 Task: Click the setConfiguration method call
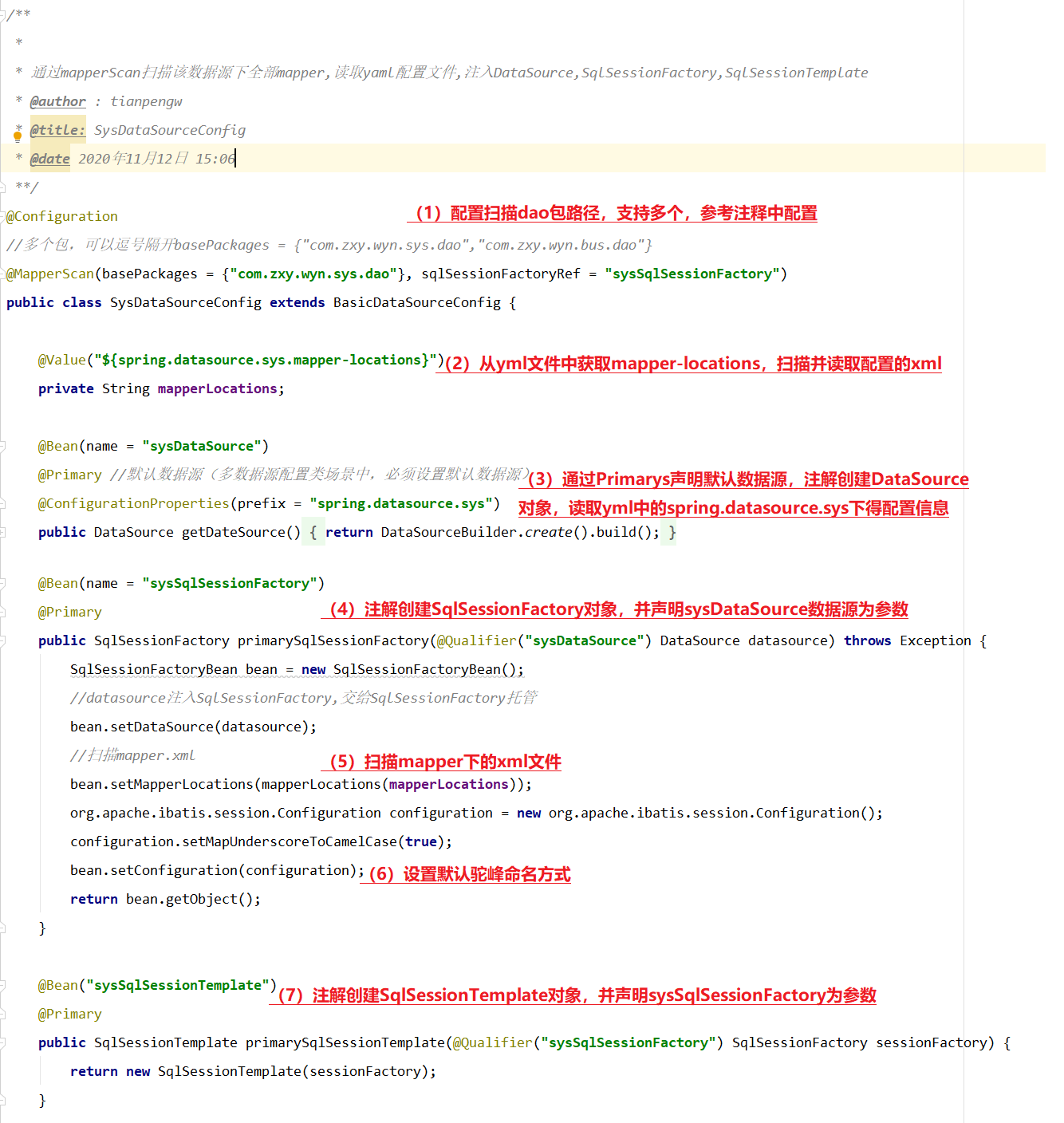coord(174,870)
